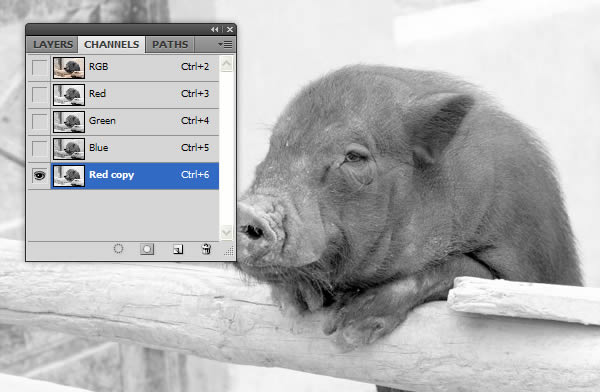
Task: Select the Red channel name
Action: pos(97,93)
